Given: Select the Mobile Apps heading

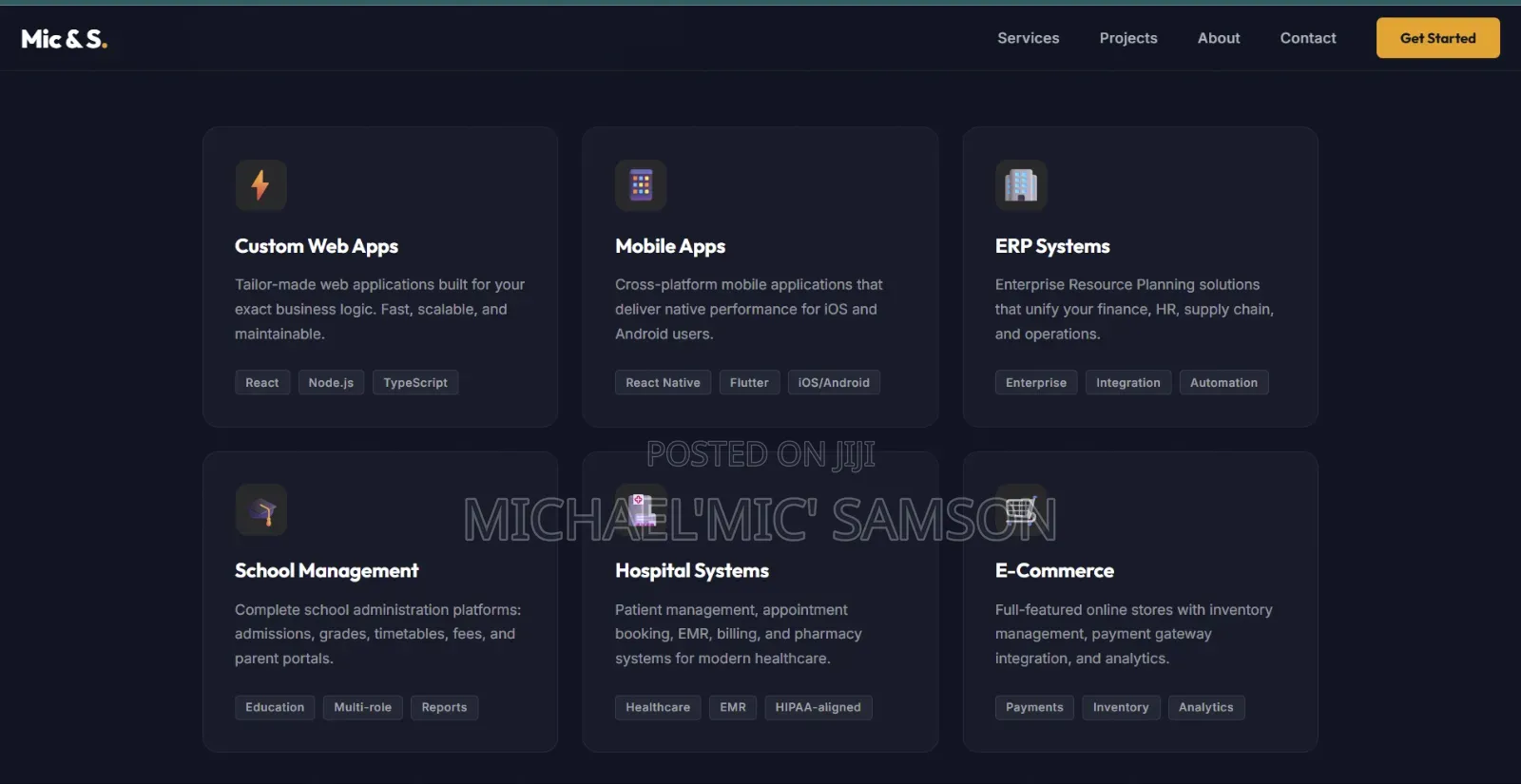Looking at the screenshot, I should point(670,246).
